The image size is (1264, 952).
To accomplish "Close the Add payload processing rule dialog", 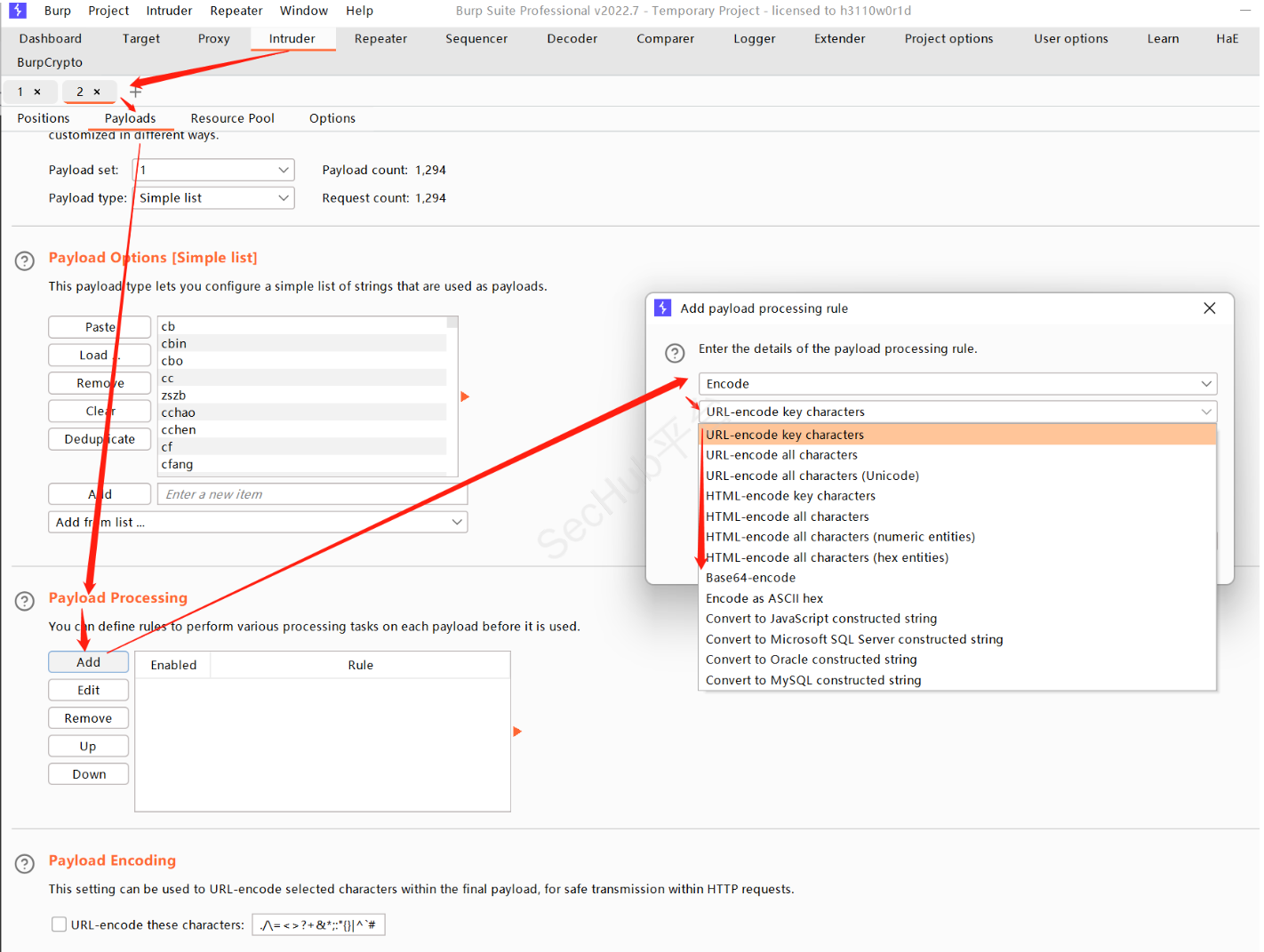I will (1209, 308).
